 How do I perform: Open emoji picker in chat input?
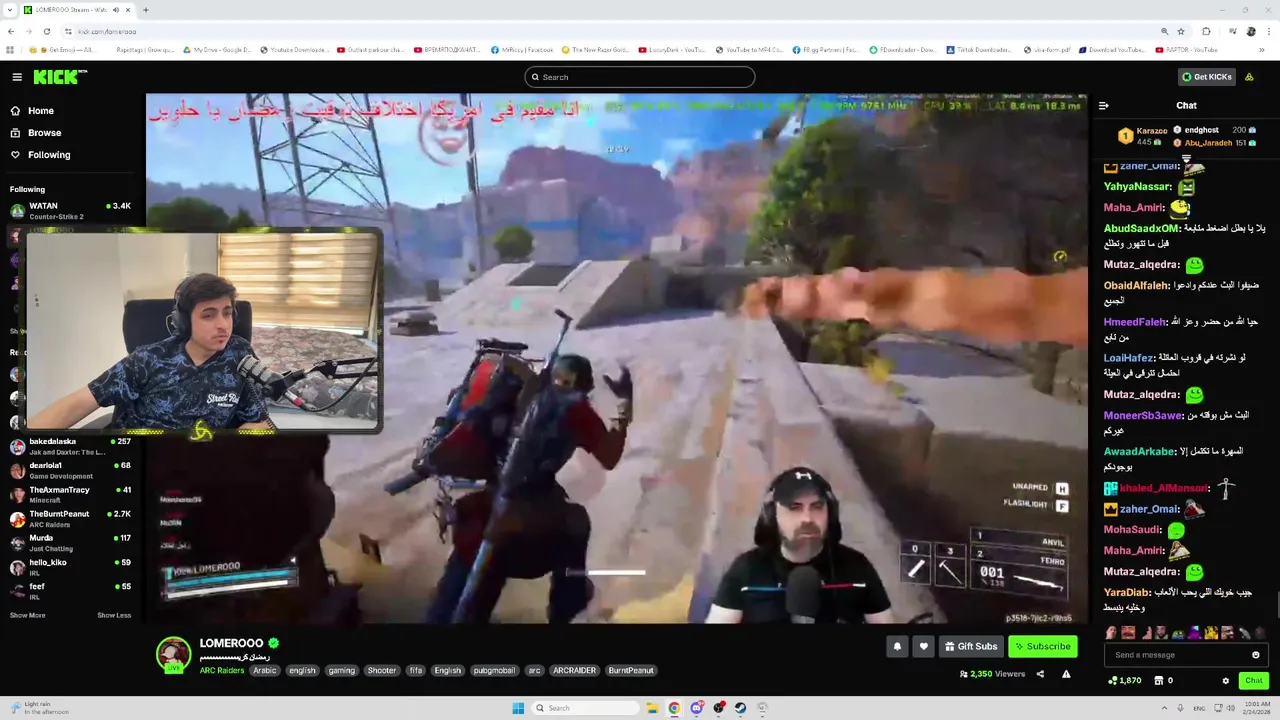1256,655
